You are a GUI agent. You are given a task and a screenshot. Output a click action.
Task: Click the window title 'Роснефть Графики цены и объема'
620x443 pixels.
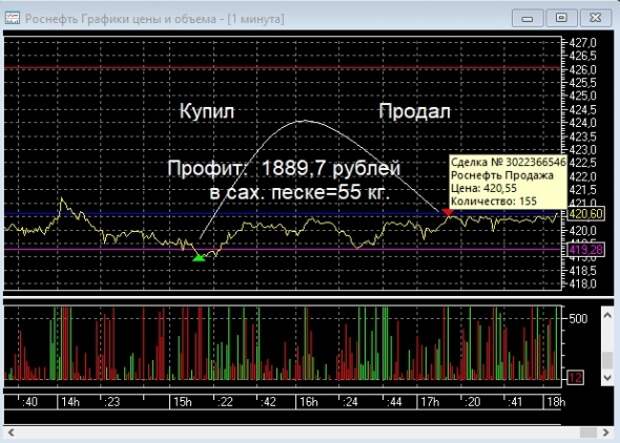pyautogui.click(x=121, y=19)
